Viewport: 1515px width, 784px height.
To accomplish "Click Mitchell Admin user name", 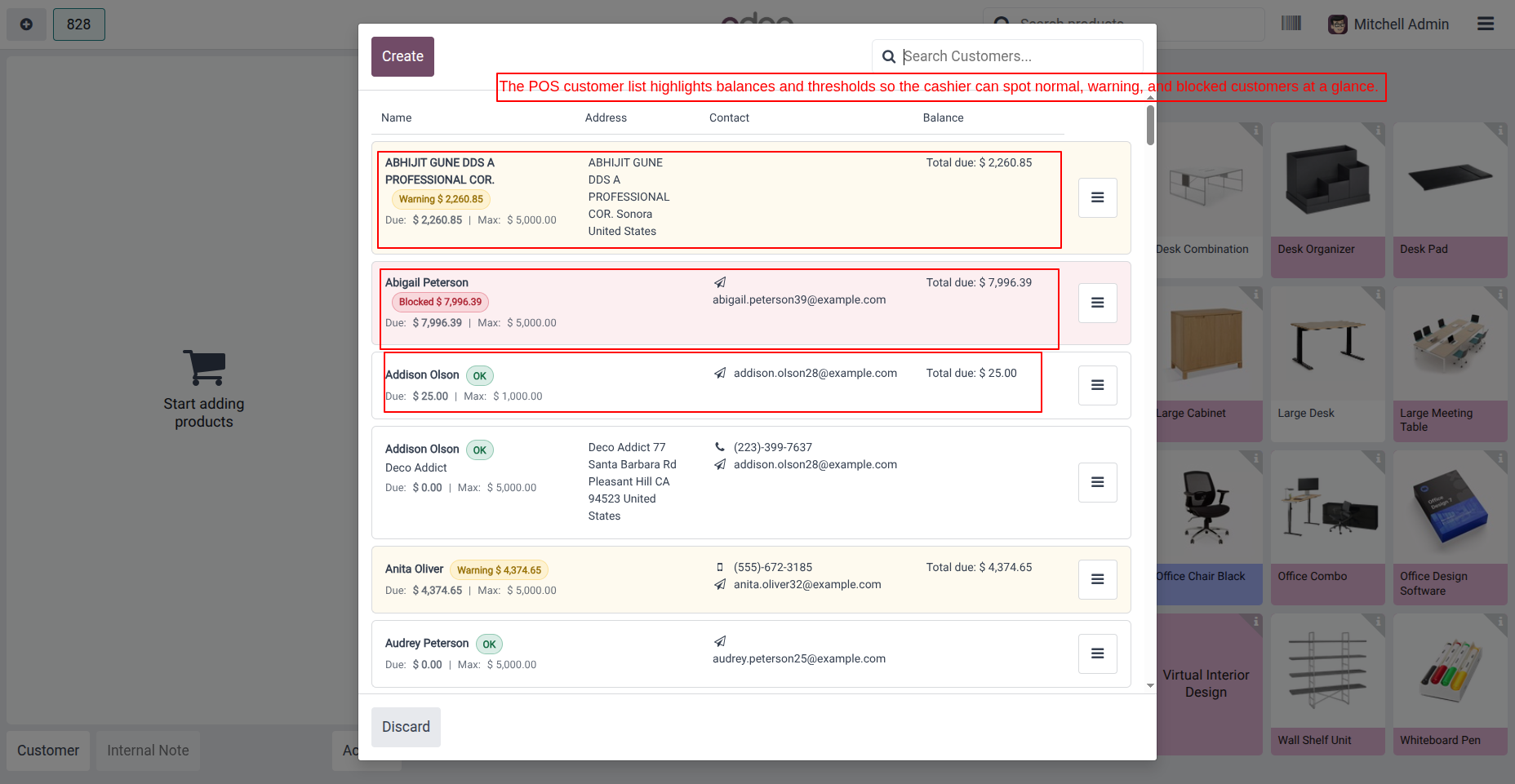I will 1401,24.
